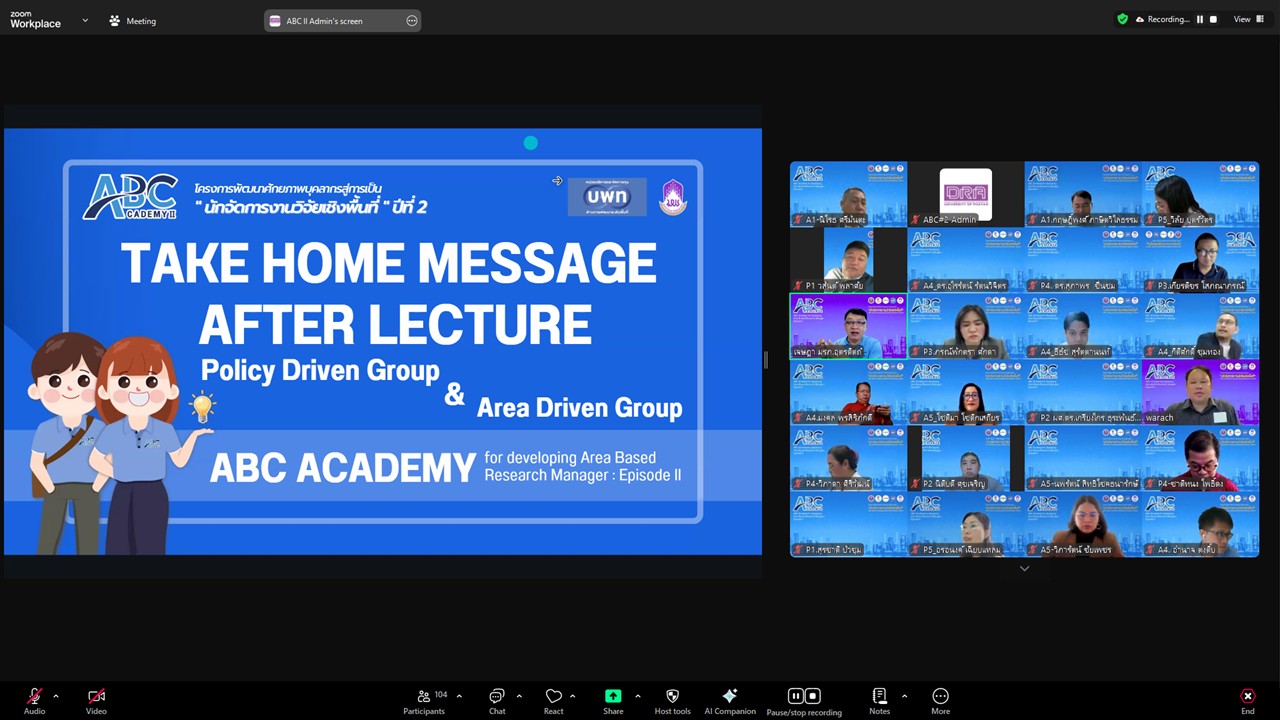Click the green encryption shield icon
The width and height of the screenshot is (1280, 720).
[1122, 19]
